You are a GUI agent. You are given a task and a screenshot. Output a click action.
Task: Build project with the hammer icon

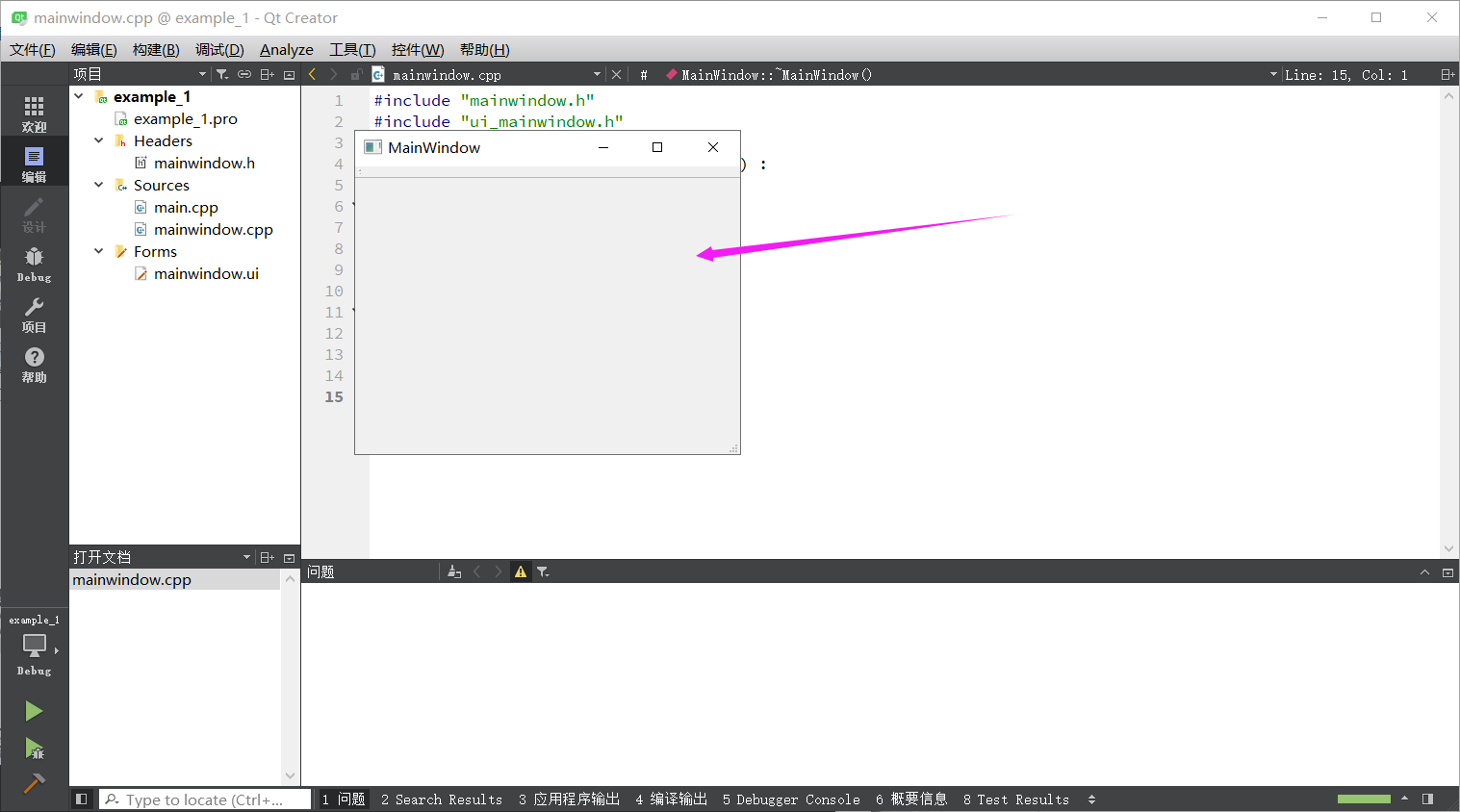pyautogui.click(x=34, y=783)
